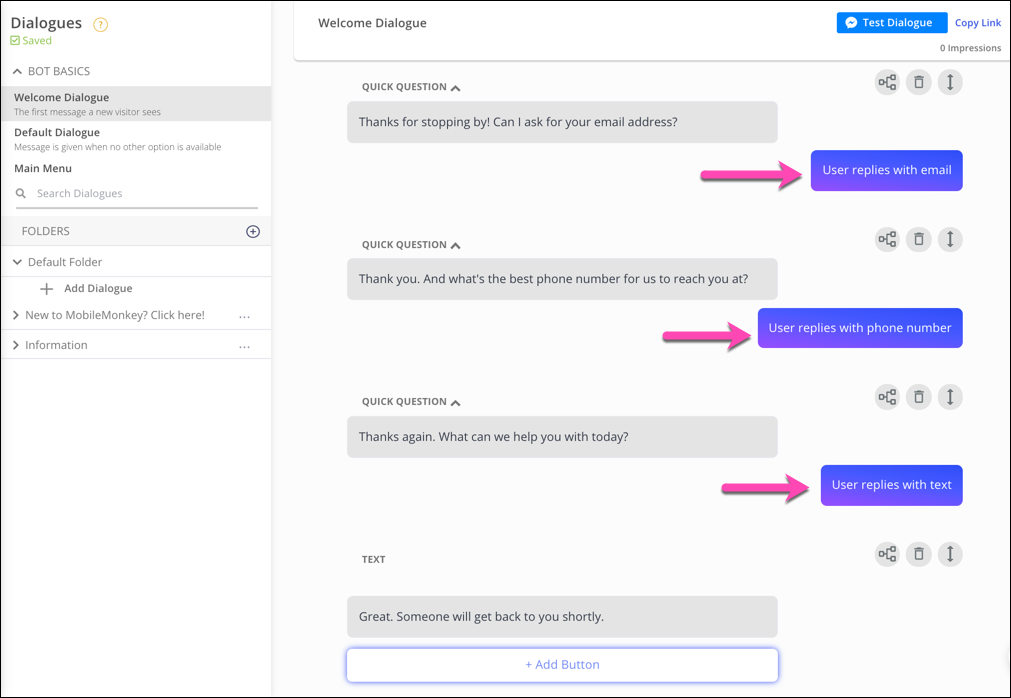Click reorder arrow on 'What can we help' widget

950,397
